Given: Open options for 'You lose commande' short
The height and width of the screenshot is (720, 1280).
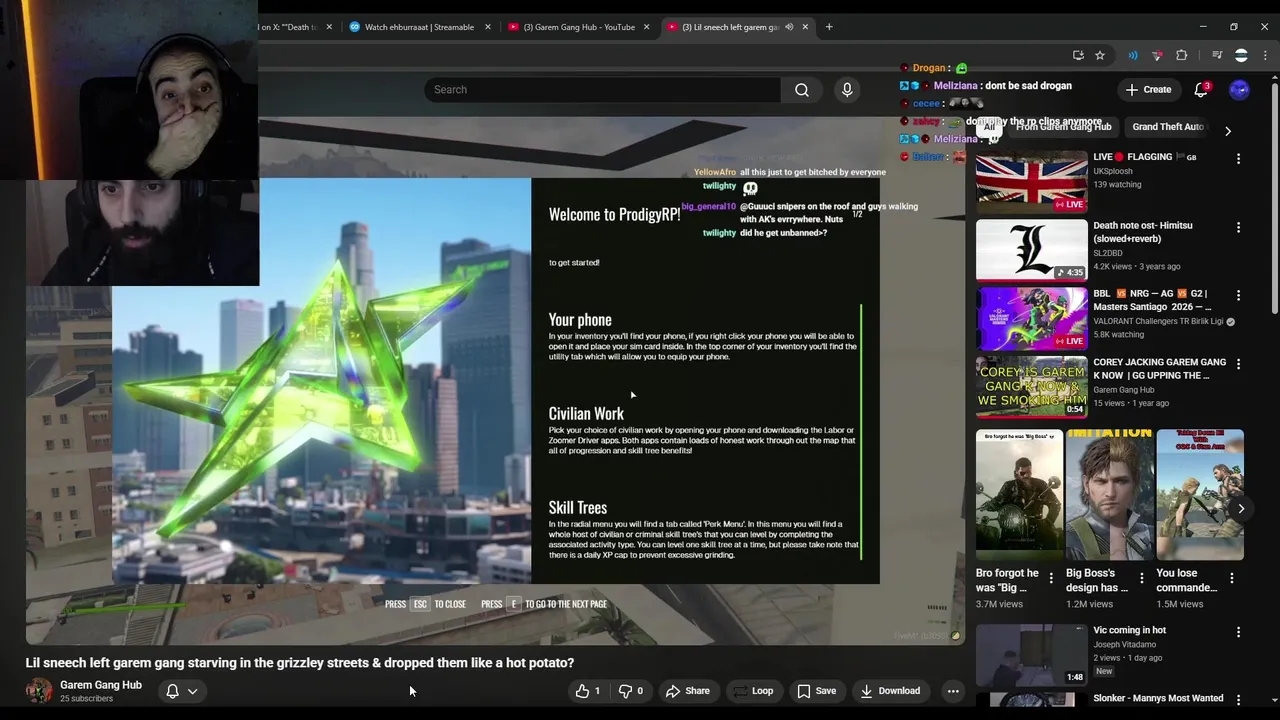Looking at the screenshot, I should 1232,578.
